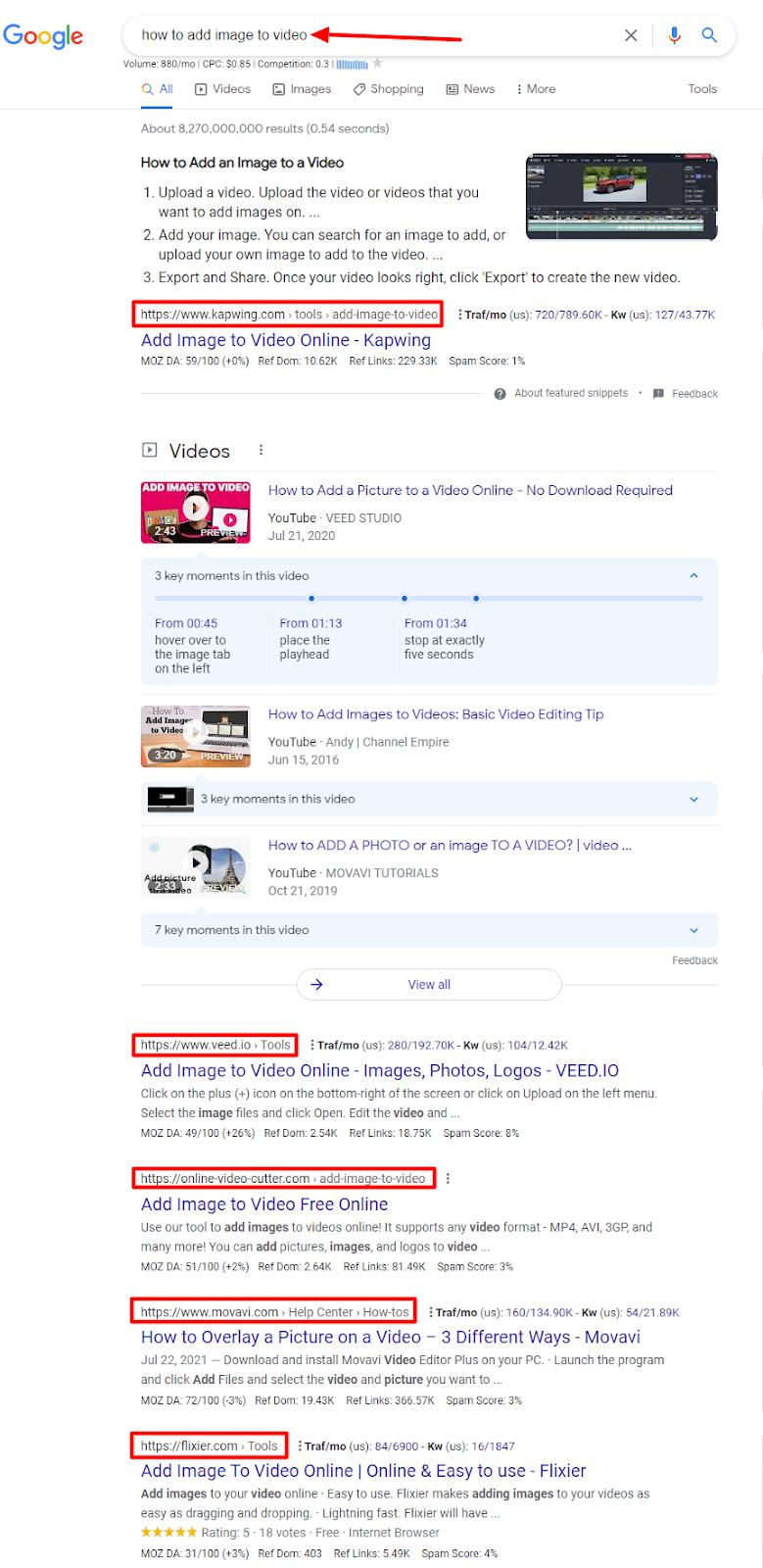Open the Tools search options
Image resolution: width=763 pixels, height=1568 pixels.
[701, 89]
